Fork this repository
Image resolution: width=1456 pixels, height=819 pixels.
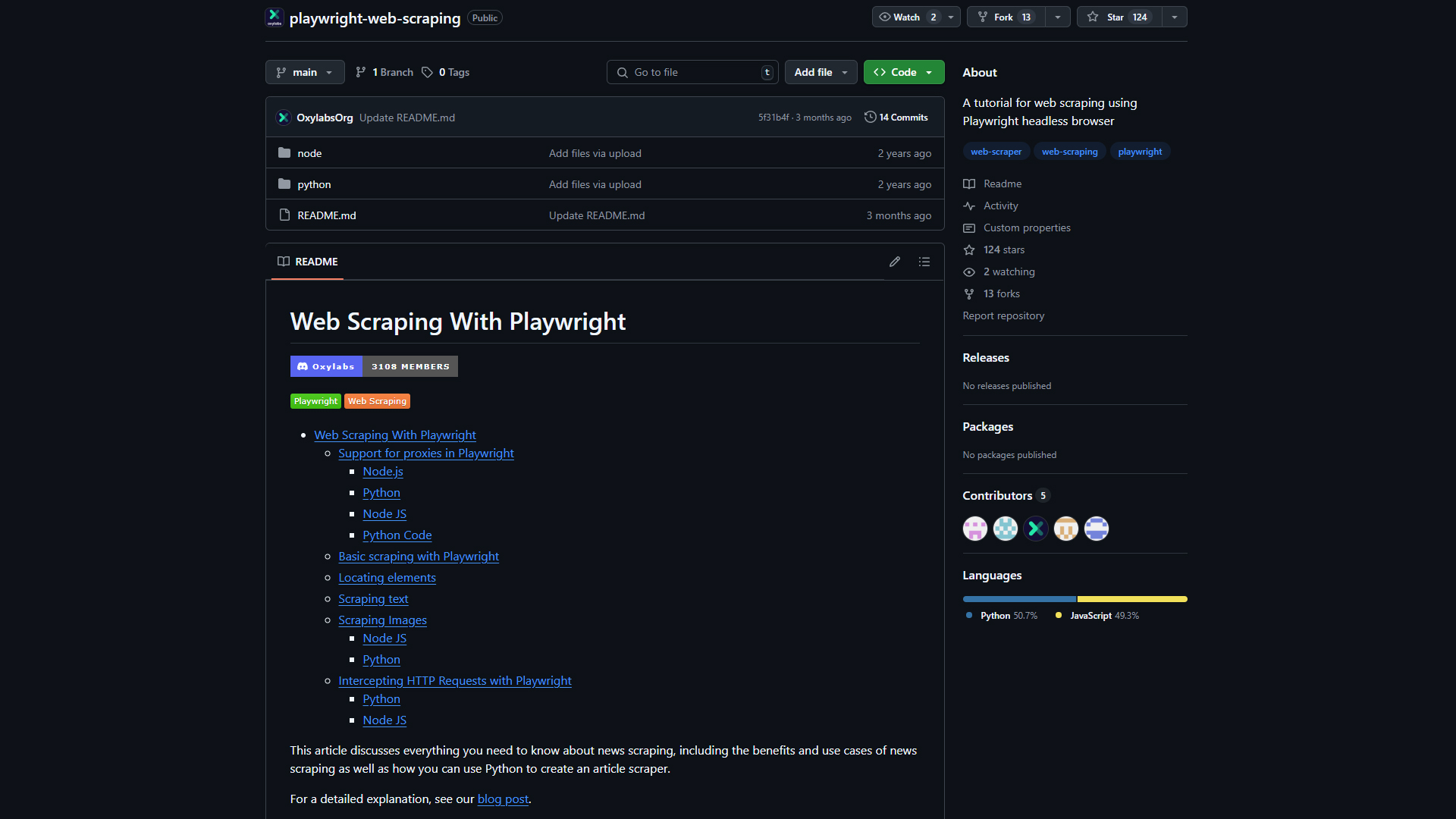(x=1006, y=17)
